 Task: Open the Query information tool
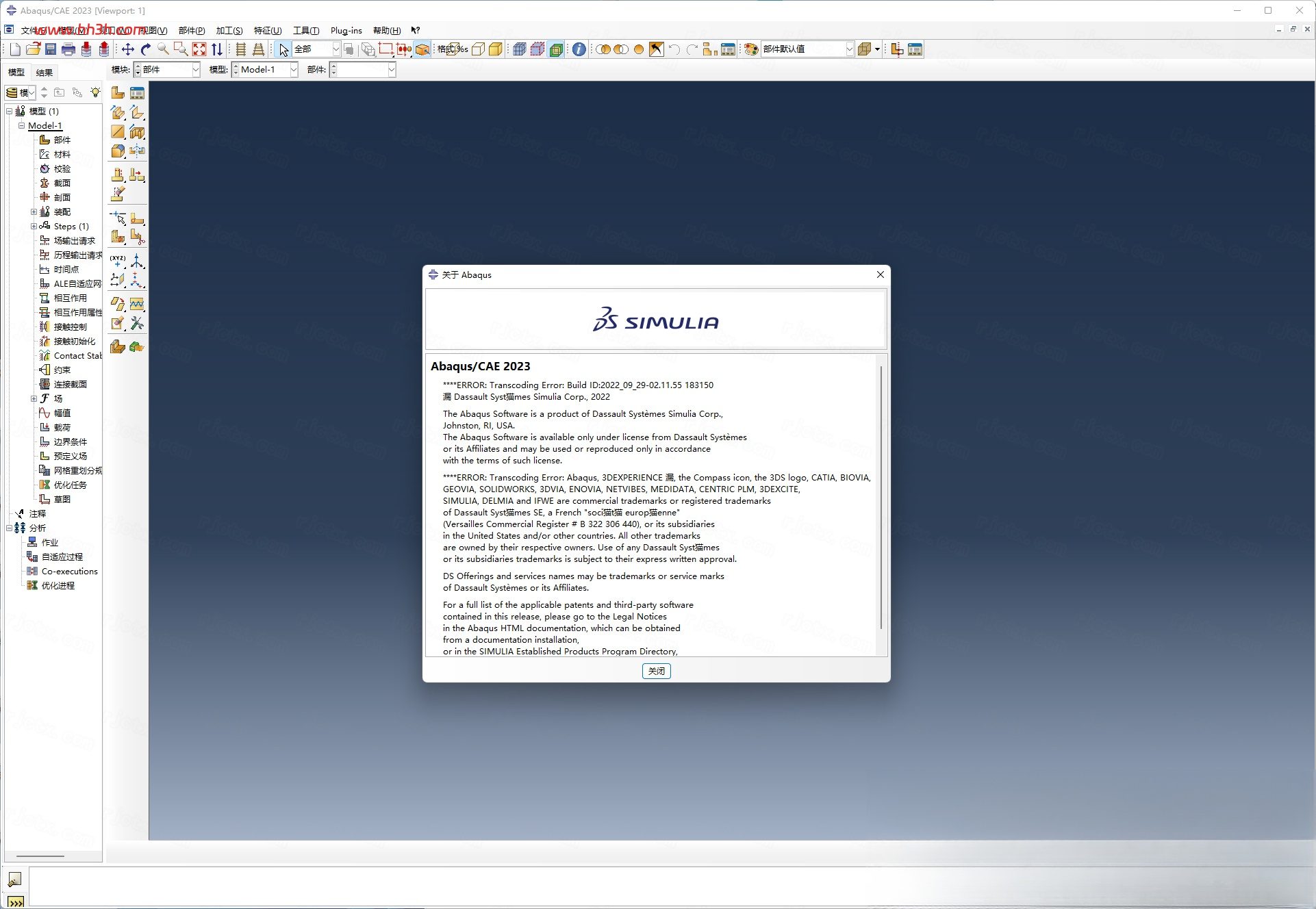pyautogui.click(x=579, y=49)
